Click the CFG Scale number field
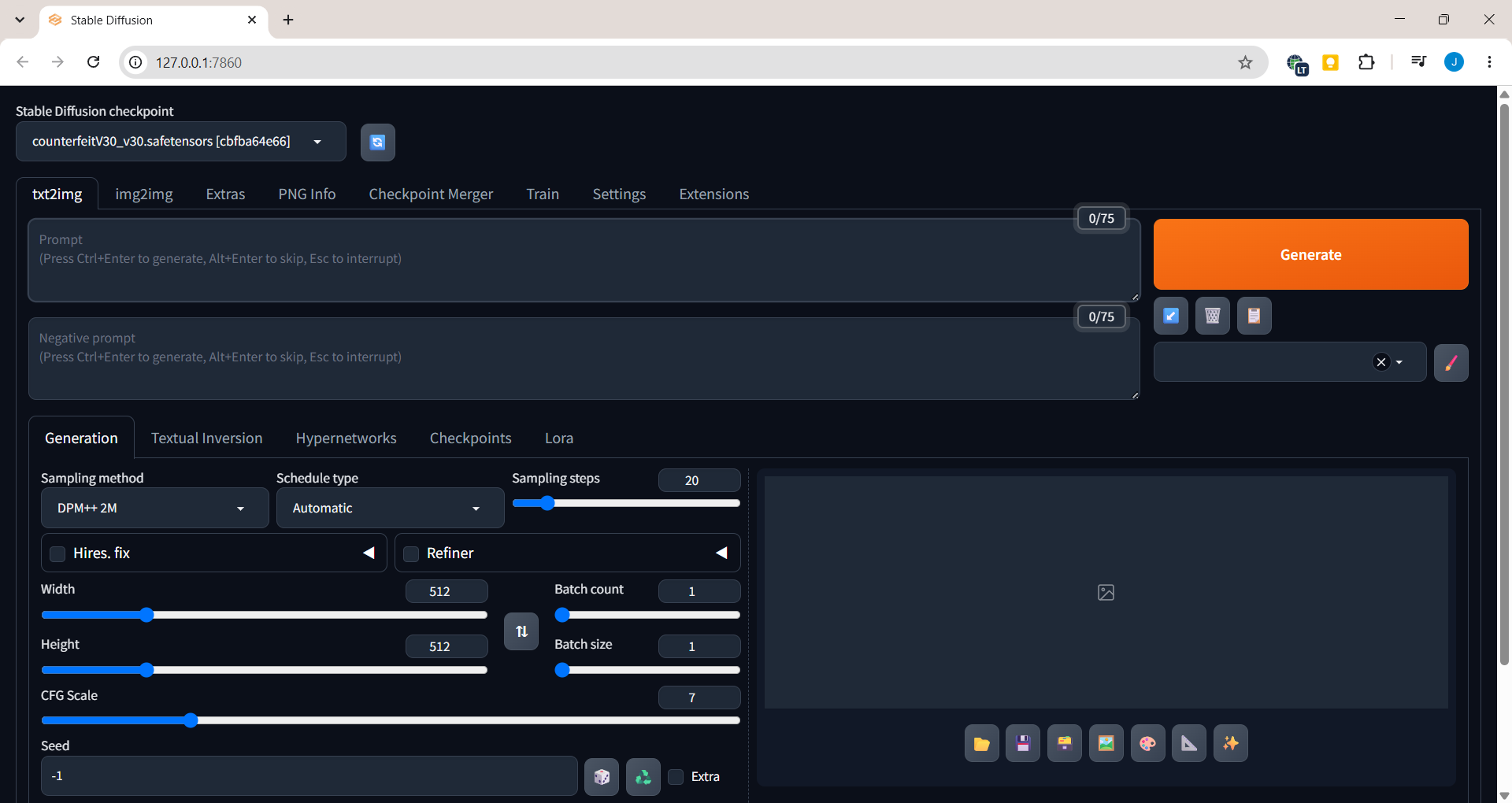This screenshot has width=1512, height=803. coord(699,698)
